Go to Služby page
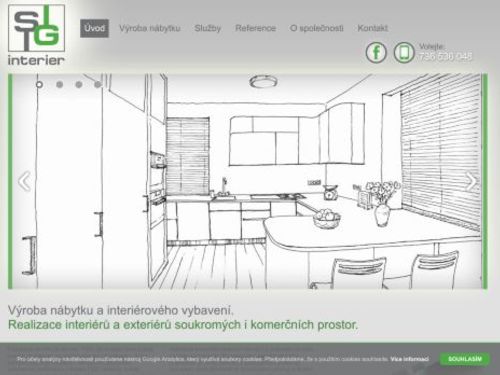This screenshot has height=375, width=500. click(208, 28)
